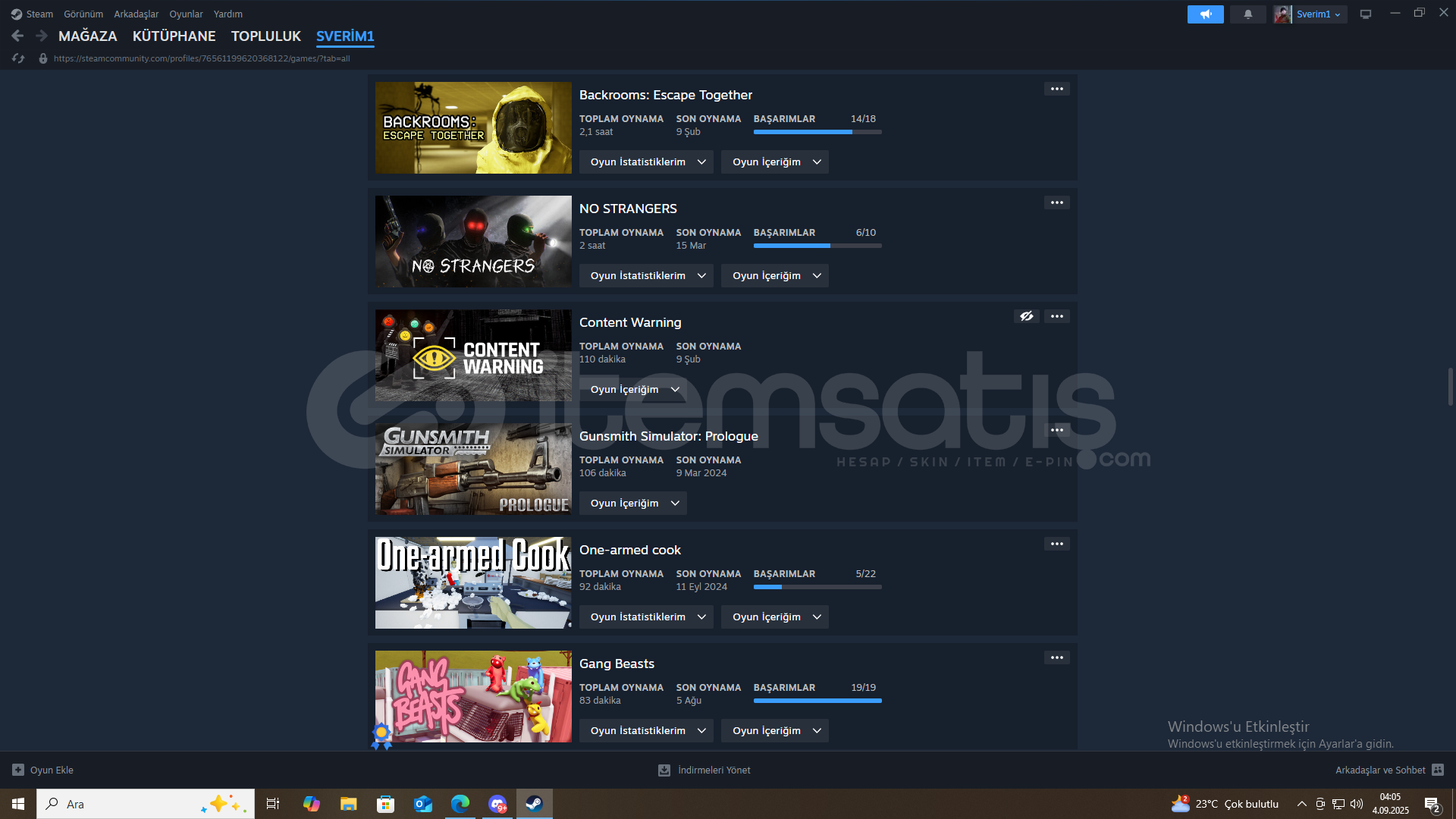Viewport: 1456px width, 819px height.
Task: Click Backrooms achievements progress bar 14/18
Action: click(x=817, y=132)
